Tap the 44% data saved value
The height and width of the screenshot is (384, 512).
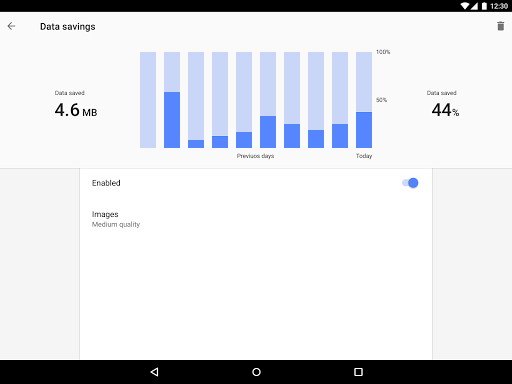tap(445, 110)
